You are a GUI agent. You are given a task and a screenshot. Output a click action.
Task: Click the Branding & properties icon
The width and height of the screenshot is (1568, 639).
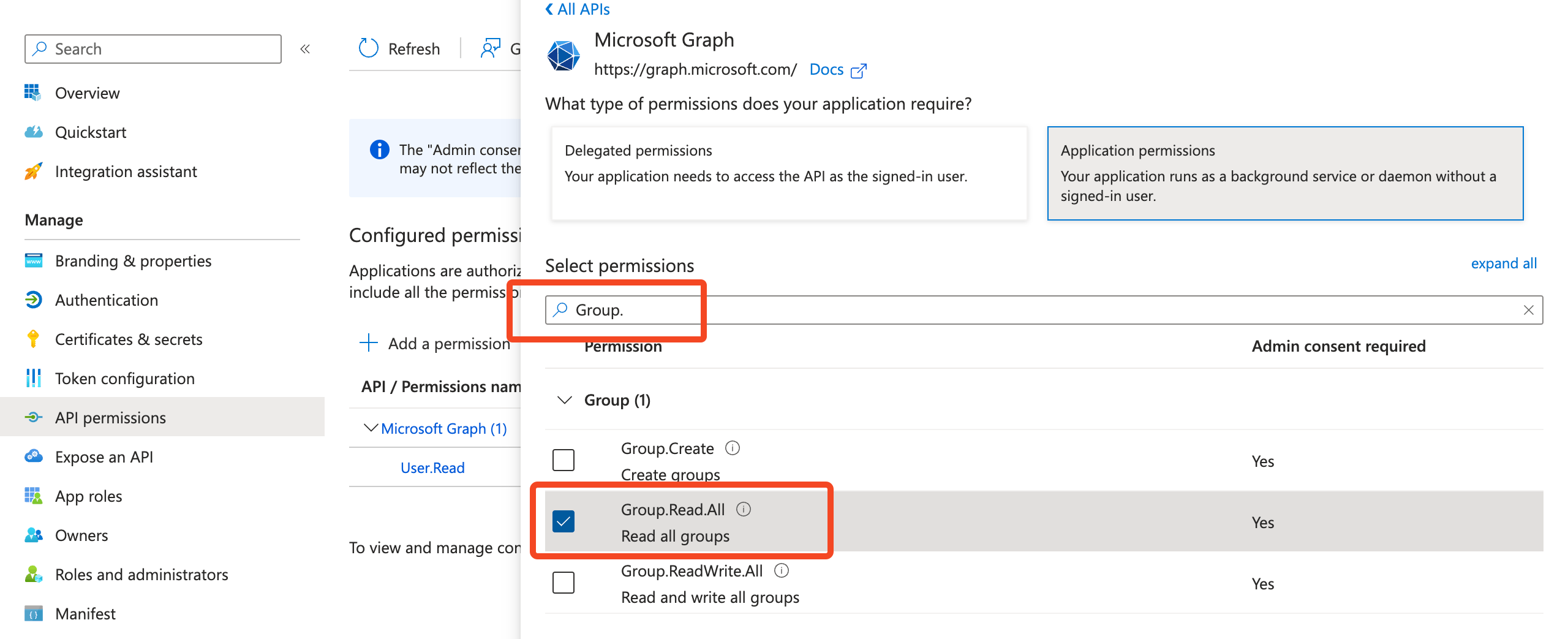(x=33, y=260)
